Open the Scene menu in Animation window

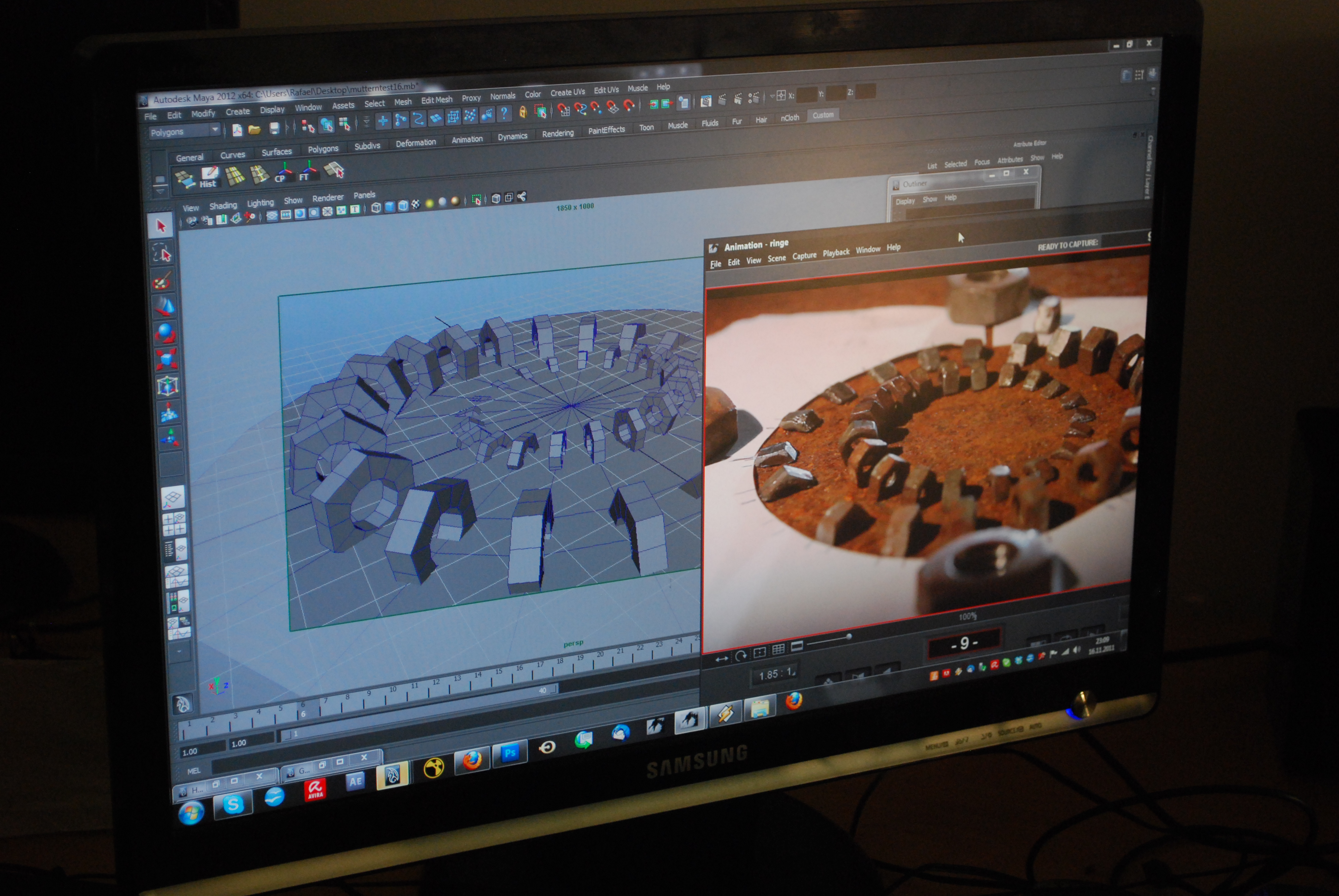coord(777,258)
